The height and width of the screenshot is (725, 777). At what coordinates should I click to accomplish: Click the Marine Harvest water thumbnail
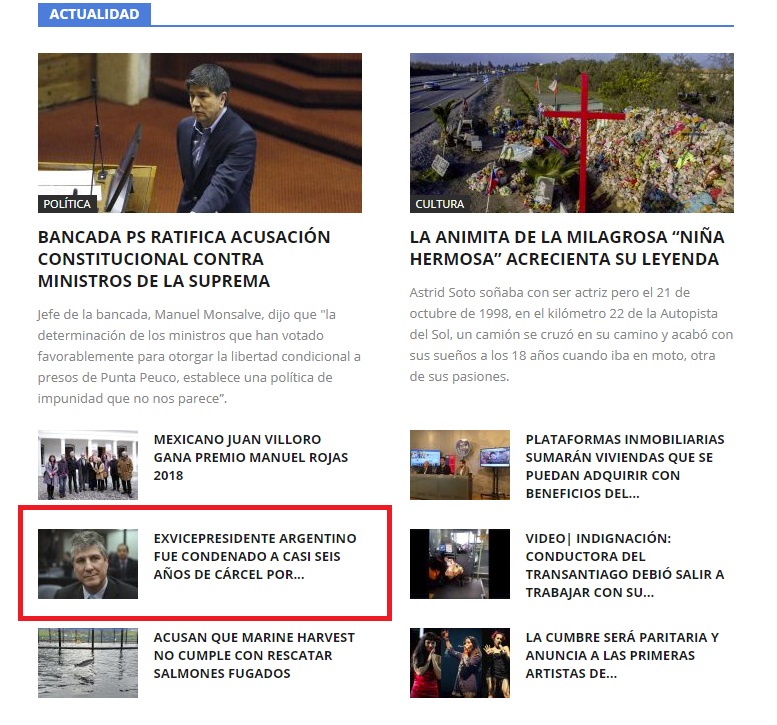[88, 662]
